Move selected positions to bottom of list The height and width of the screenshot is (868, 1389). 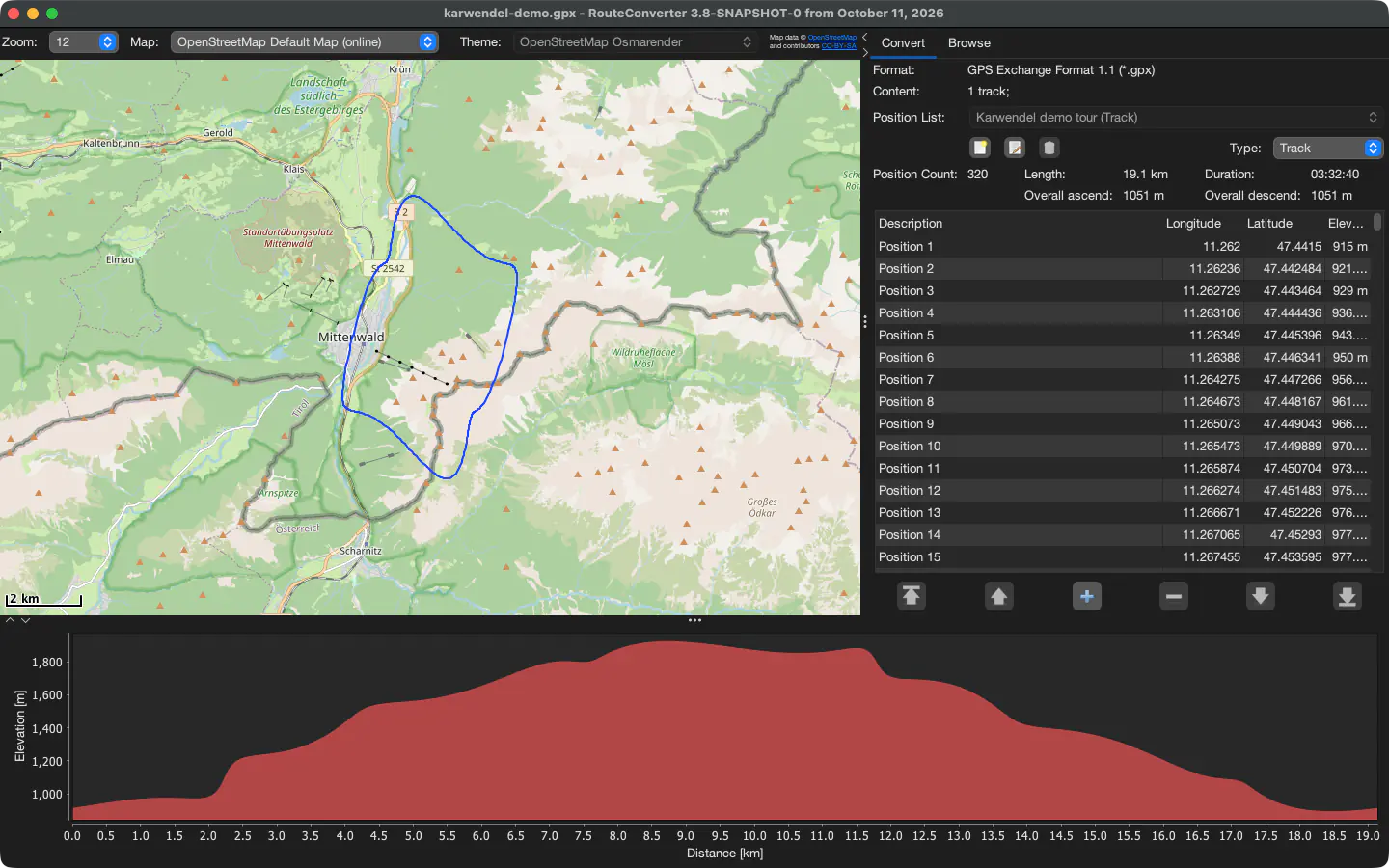(x=1348, y=596)
